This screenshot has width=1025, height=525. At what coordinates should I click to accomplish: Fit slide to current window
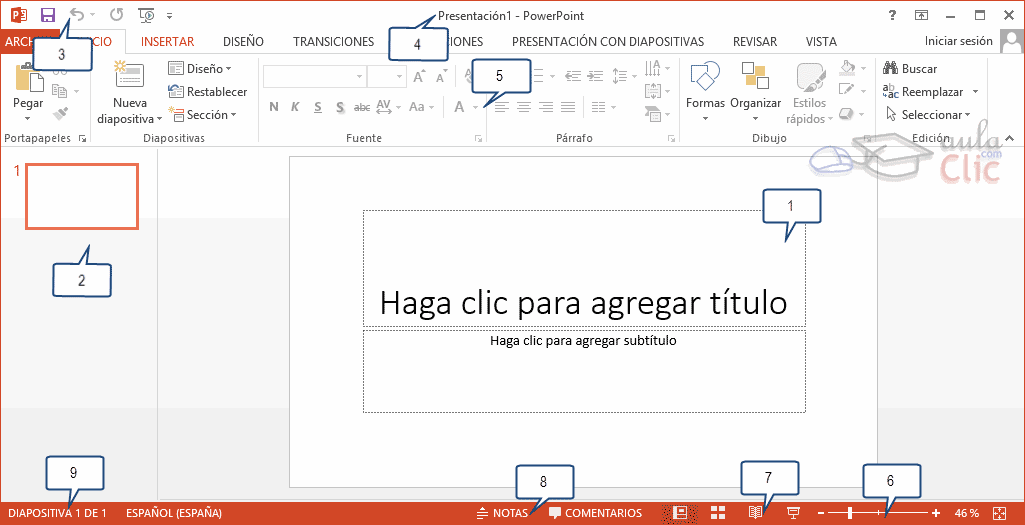(x=999, y=513)
